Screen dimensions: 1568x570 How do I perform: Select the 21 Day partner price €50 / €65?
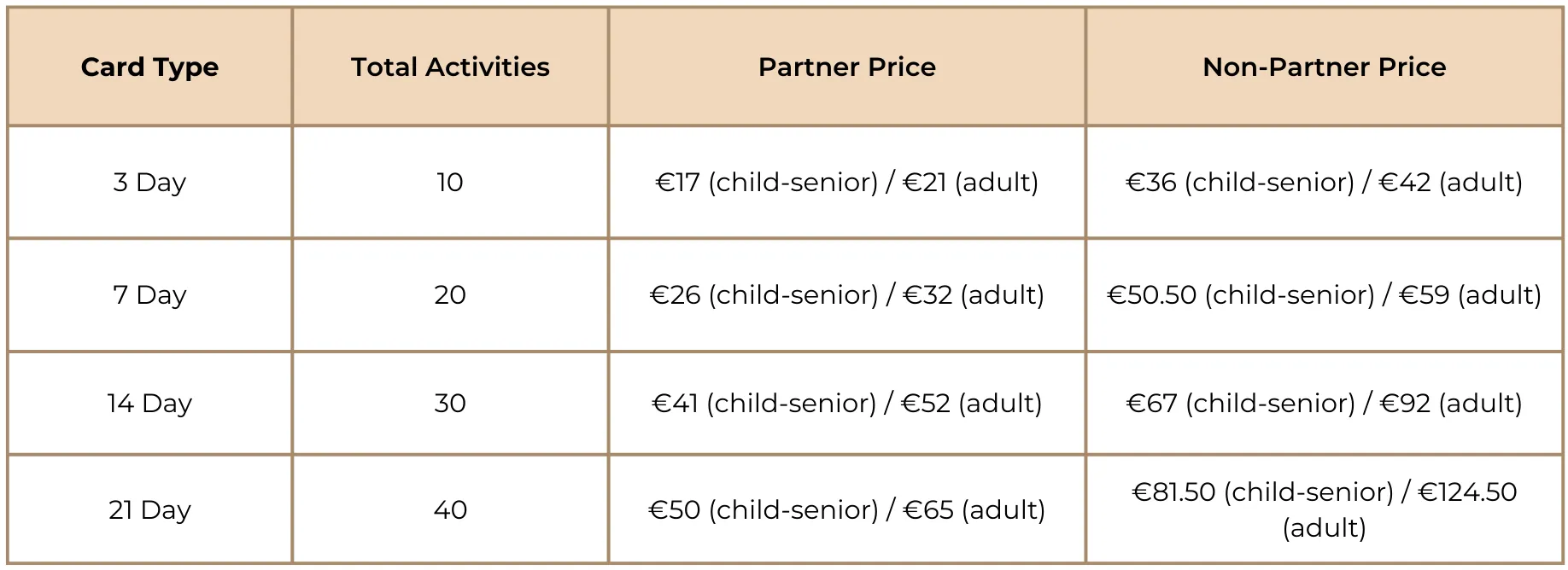click(x=846, y=509)
